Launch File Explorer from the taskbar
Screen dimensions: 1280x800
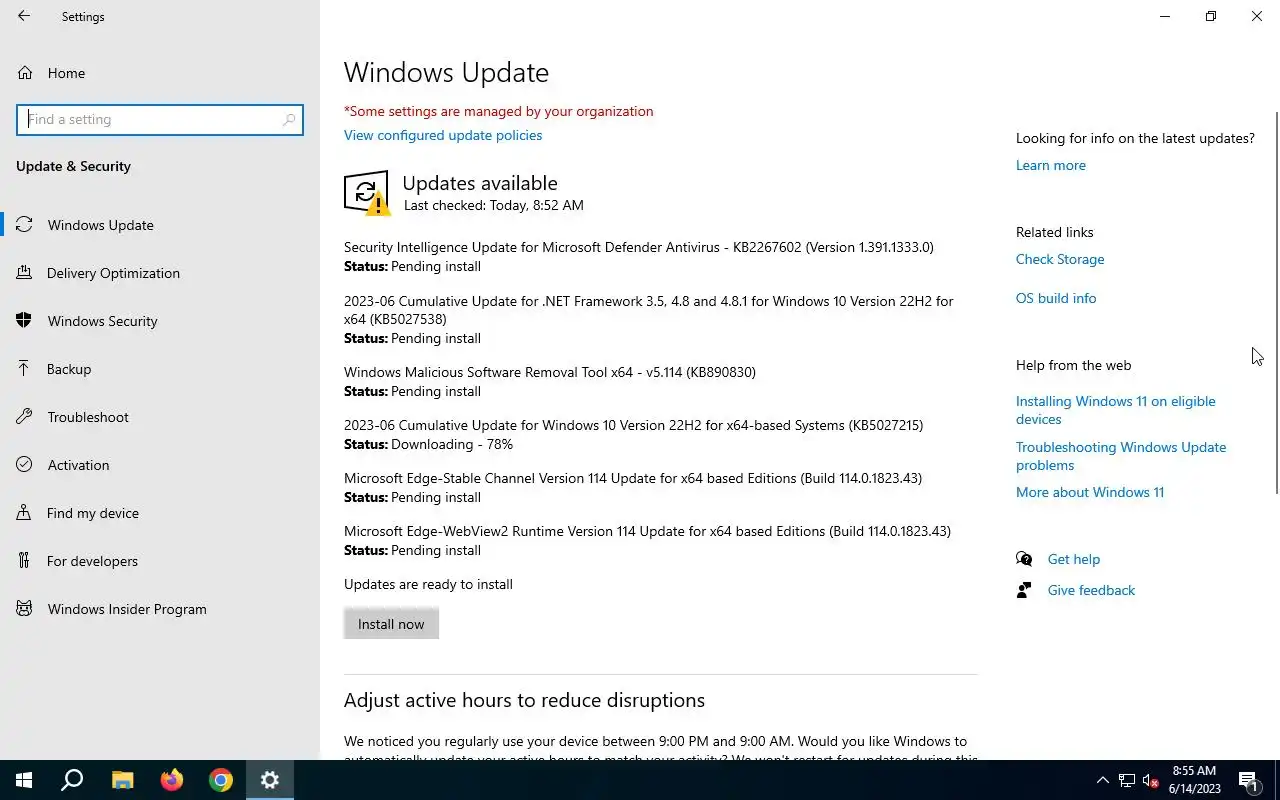click(x=122, y=780)
